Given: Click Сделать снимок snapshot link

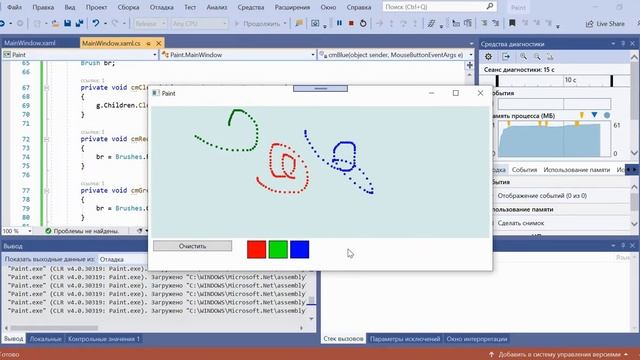Looking at the screenshot, I should coord(521,223).
